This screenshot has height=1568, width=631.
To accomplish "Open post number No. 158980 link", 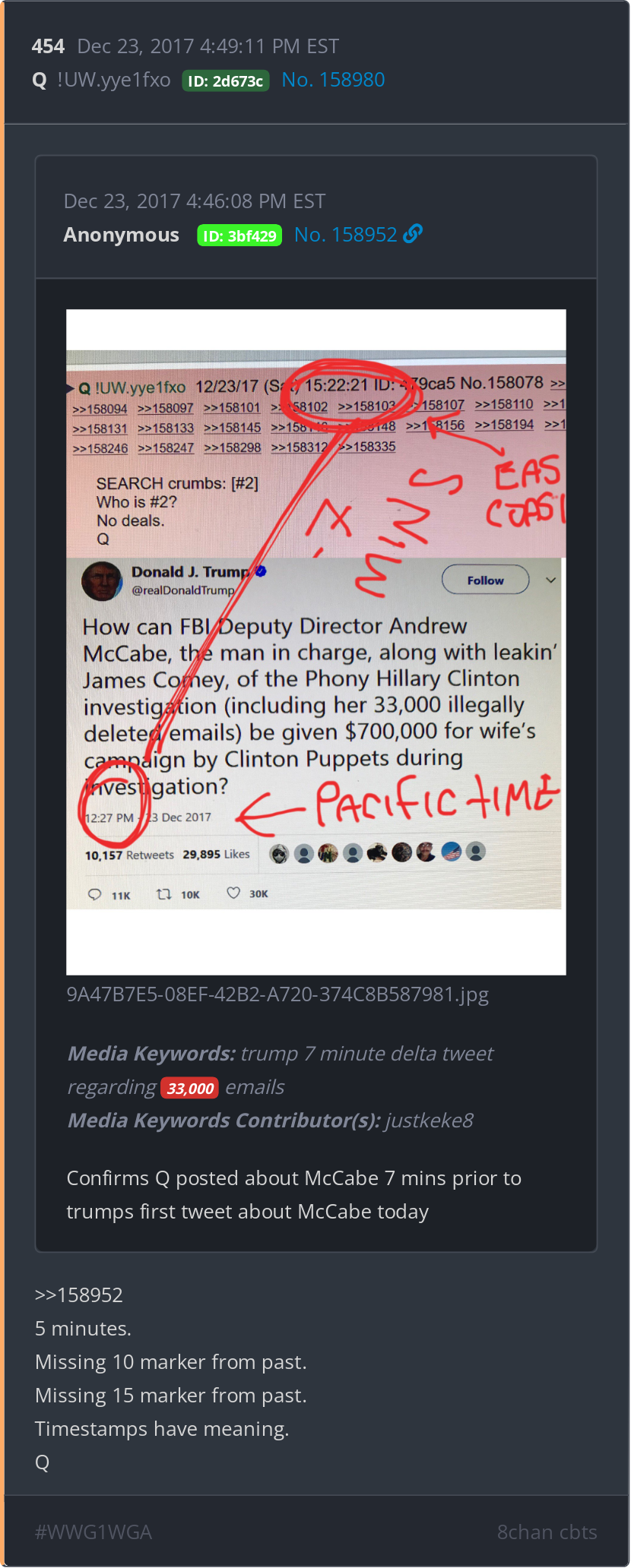I will coord(333,80).
